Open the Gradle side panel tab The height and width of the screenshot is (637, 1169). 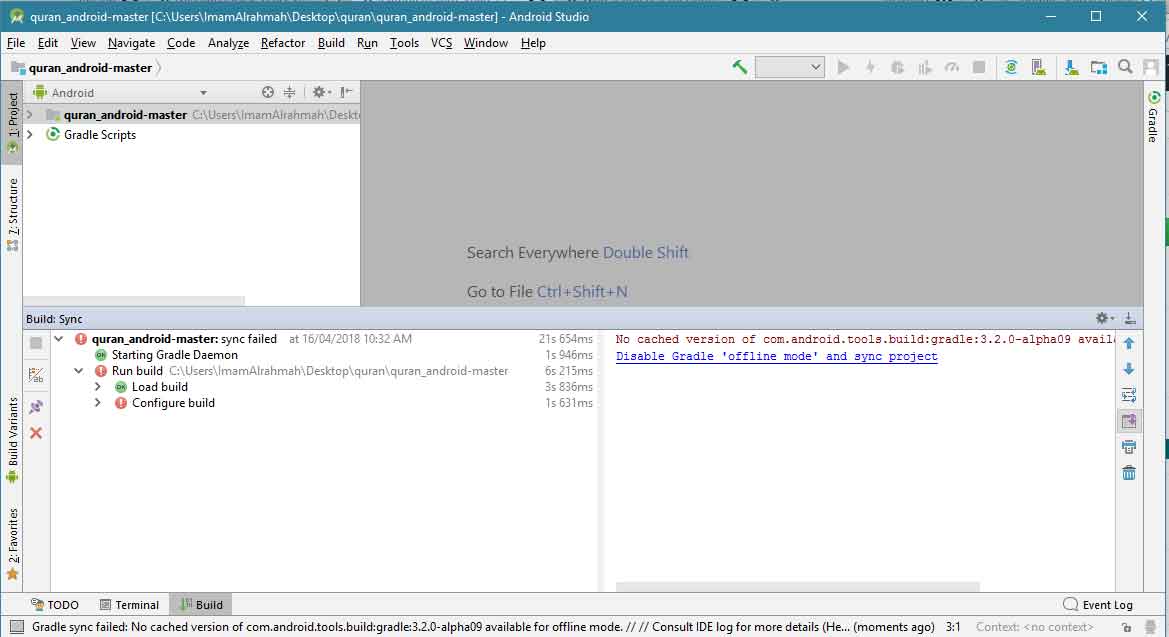point(1153,116)
